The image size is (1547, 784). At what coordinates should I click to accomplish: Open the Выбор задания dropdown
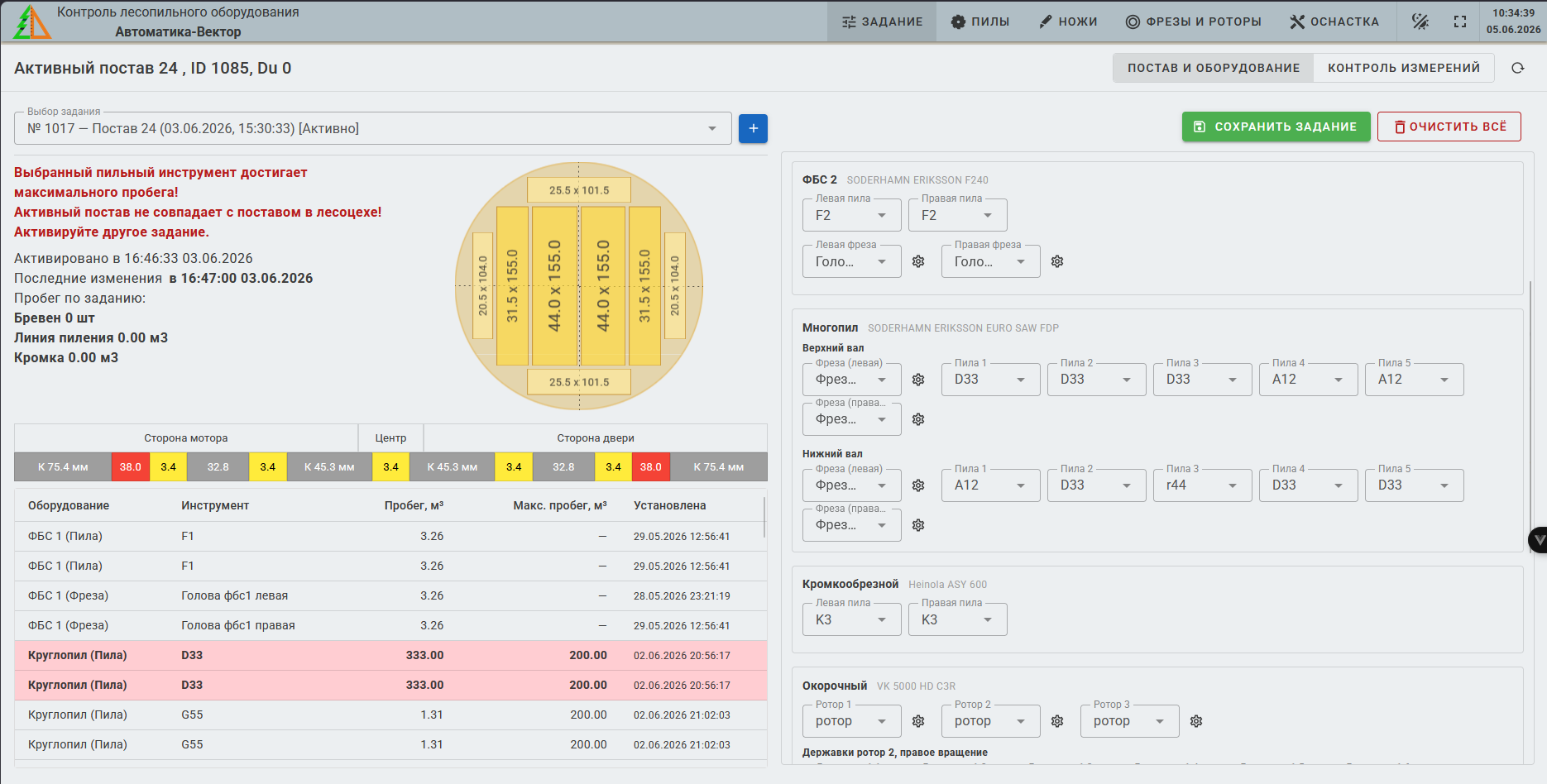tap(373, 128)
